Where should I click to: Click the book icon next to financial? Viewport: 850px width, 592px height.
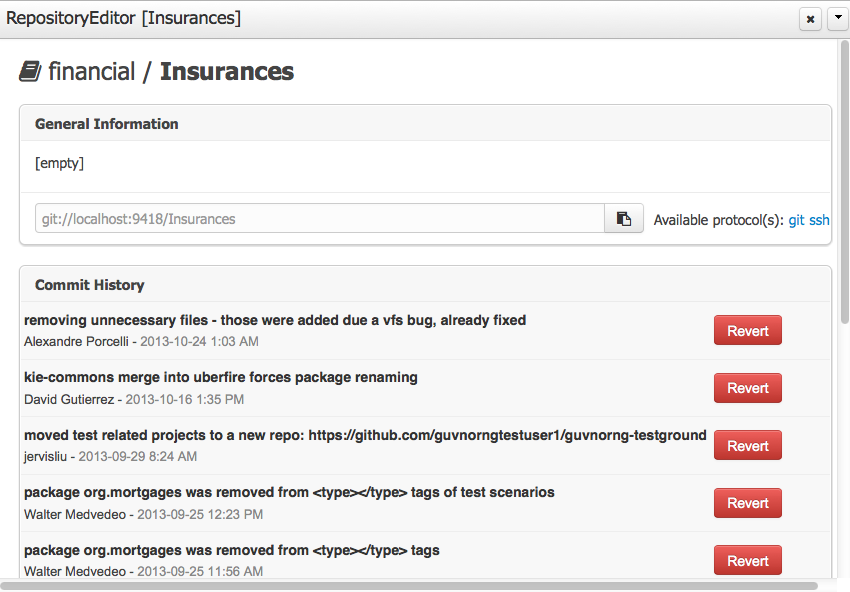tap(30, 72)
